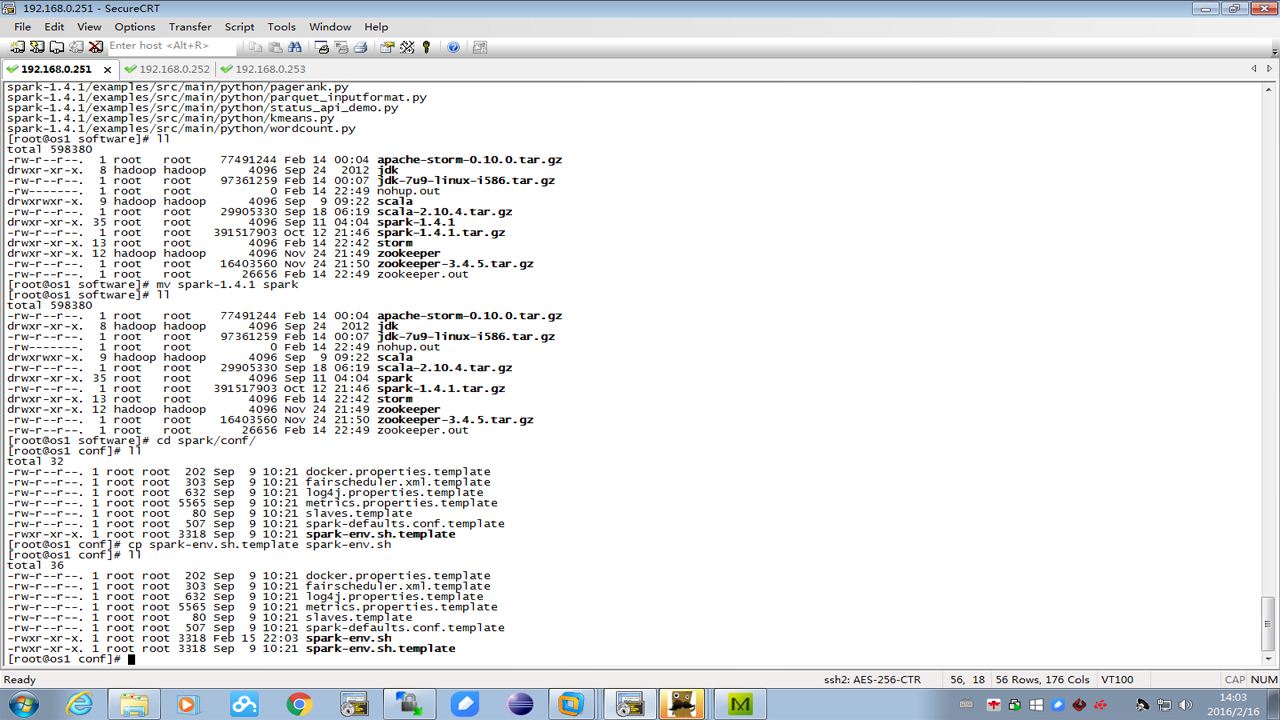Open Help with the blue question icon
Image resolution: width=1280 pixels, height=720 pixels.
(x=453, y=47)
